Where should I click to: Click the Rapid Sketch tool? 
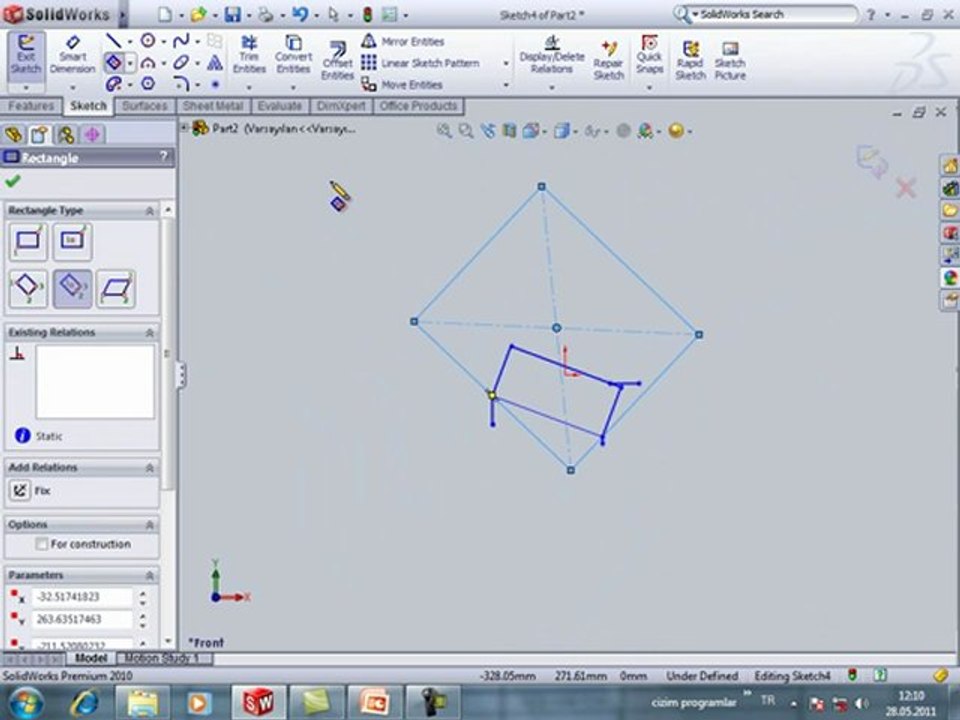(691, 61)
